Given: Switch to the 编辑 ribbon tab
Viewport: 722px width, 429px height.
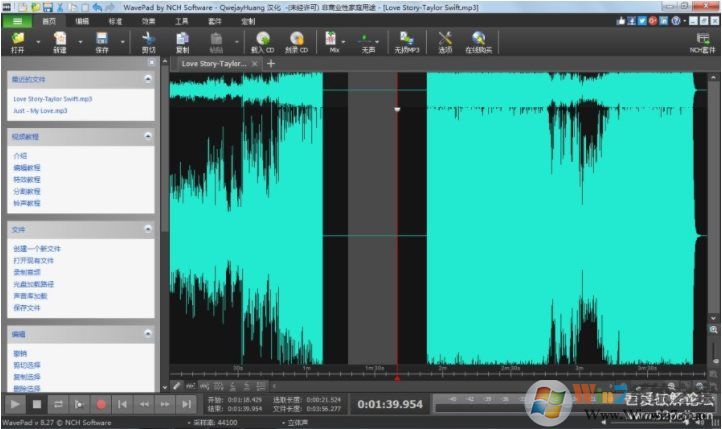Looking at the screenshot, I should [x=82, y=20].
